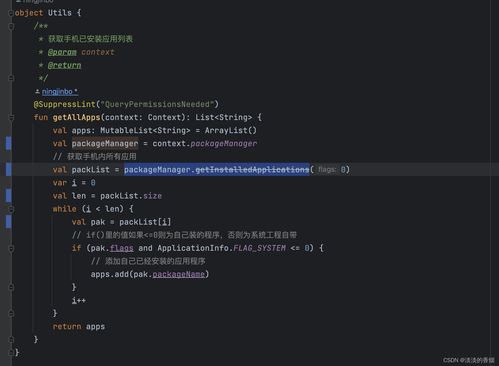Collapse the getAllApps function fold marker
Screen dimensions: 499x366
pyautogui.click(x=11, y=117)
